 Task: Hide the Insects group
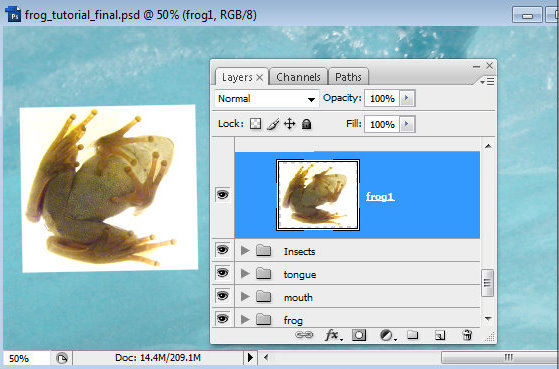(x=222, y=250)
